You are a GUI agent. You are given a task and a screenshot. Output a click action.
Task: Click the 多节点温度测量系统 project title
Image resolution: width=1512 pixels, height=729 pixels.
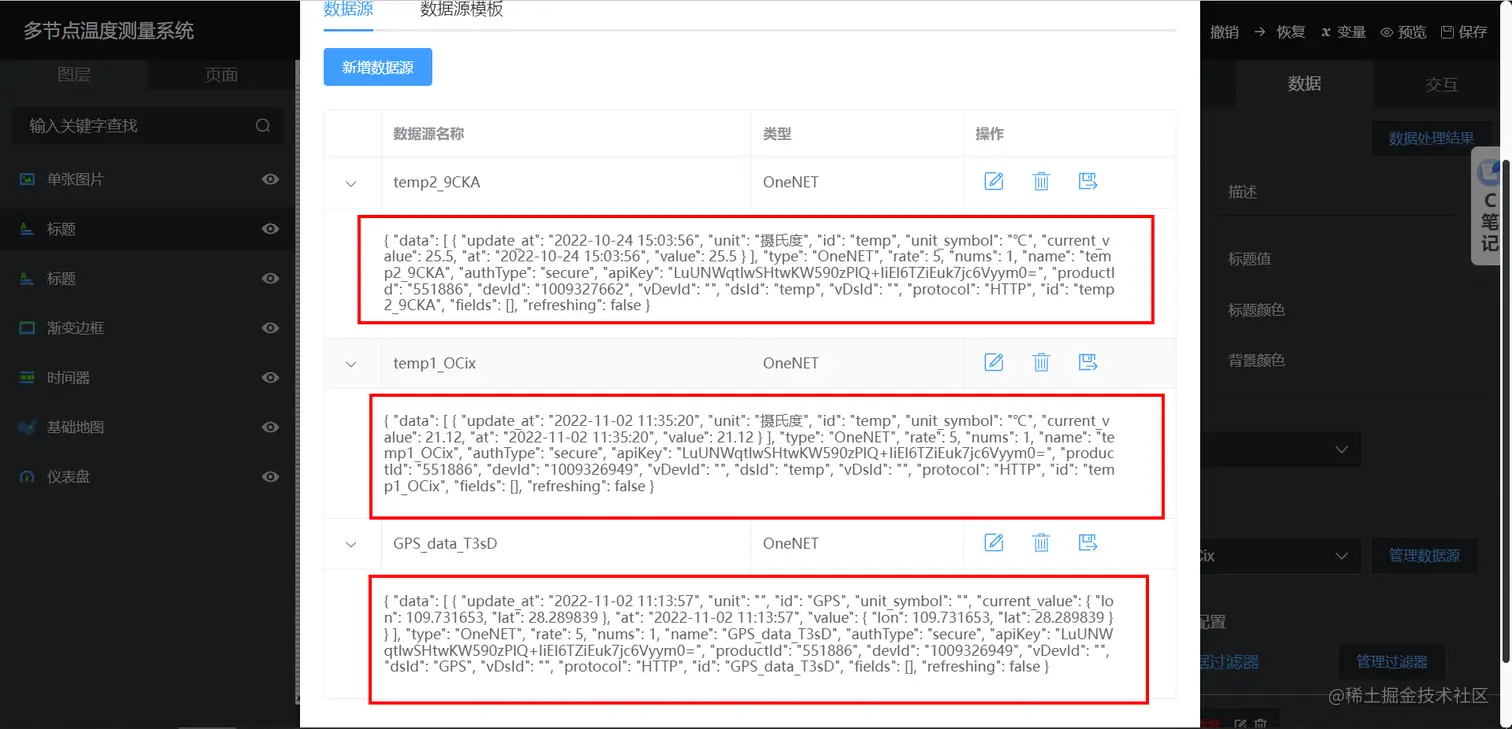(109, 31)
